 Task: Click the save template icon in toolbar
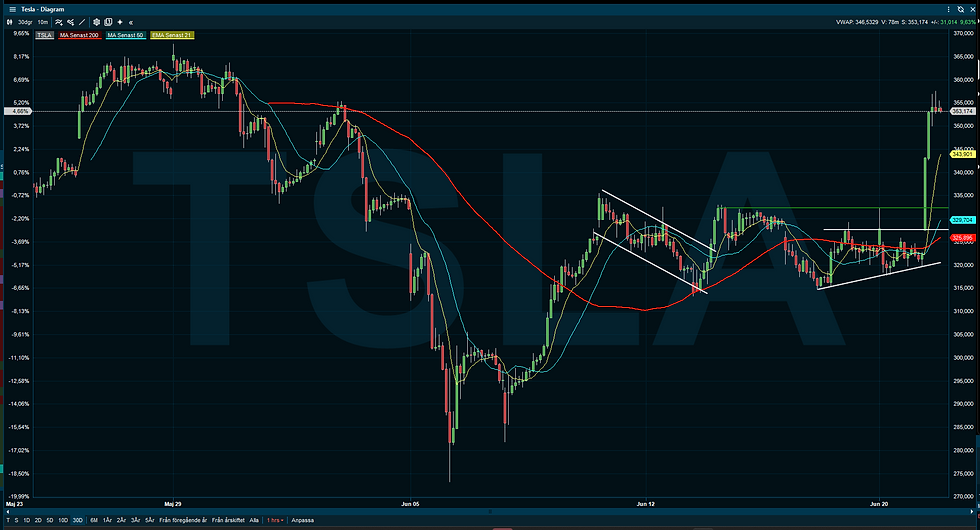click(108, 22)
